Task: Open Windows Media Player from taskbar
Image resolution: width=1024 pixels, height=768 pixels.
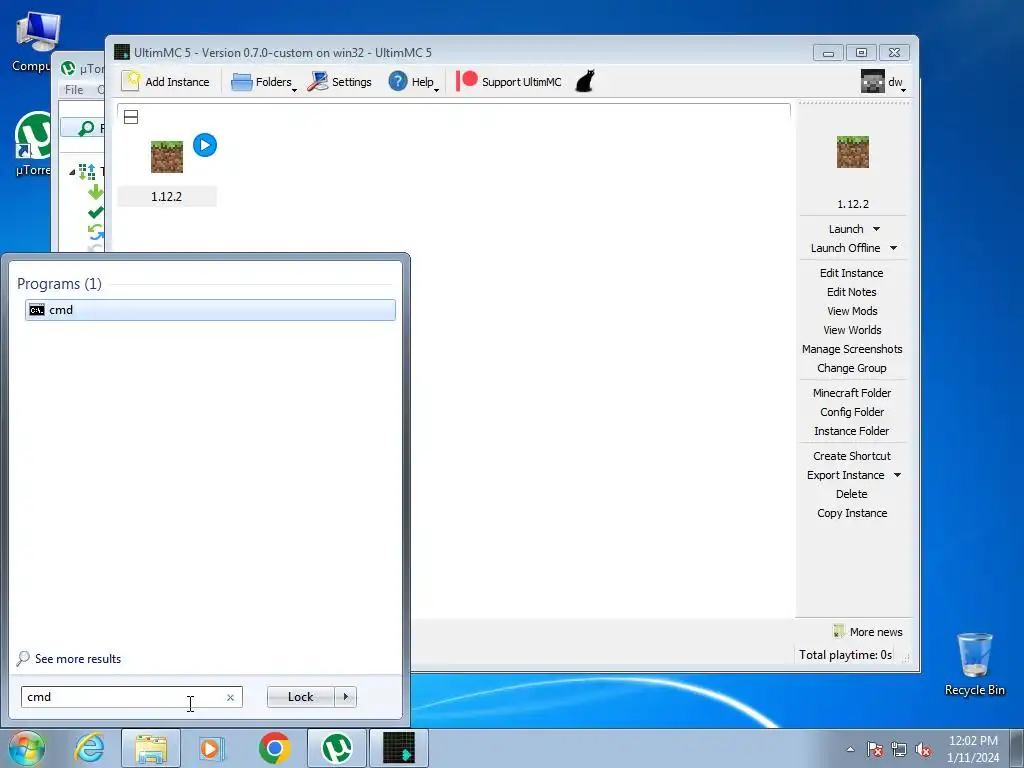Action: pos(212,748)
